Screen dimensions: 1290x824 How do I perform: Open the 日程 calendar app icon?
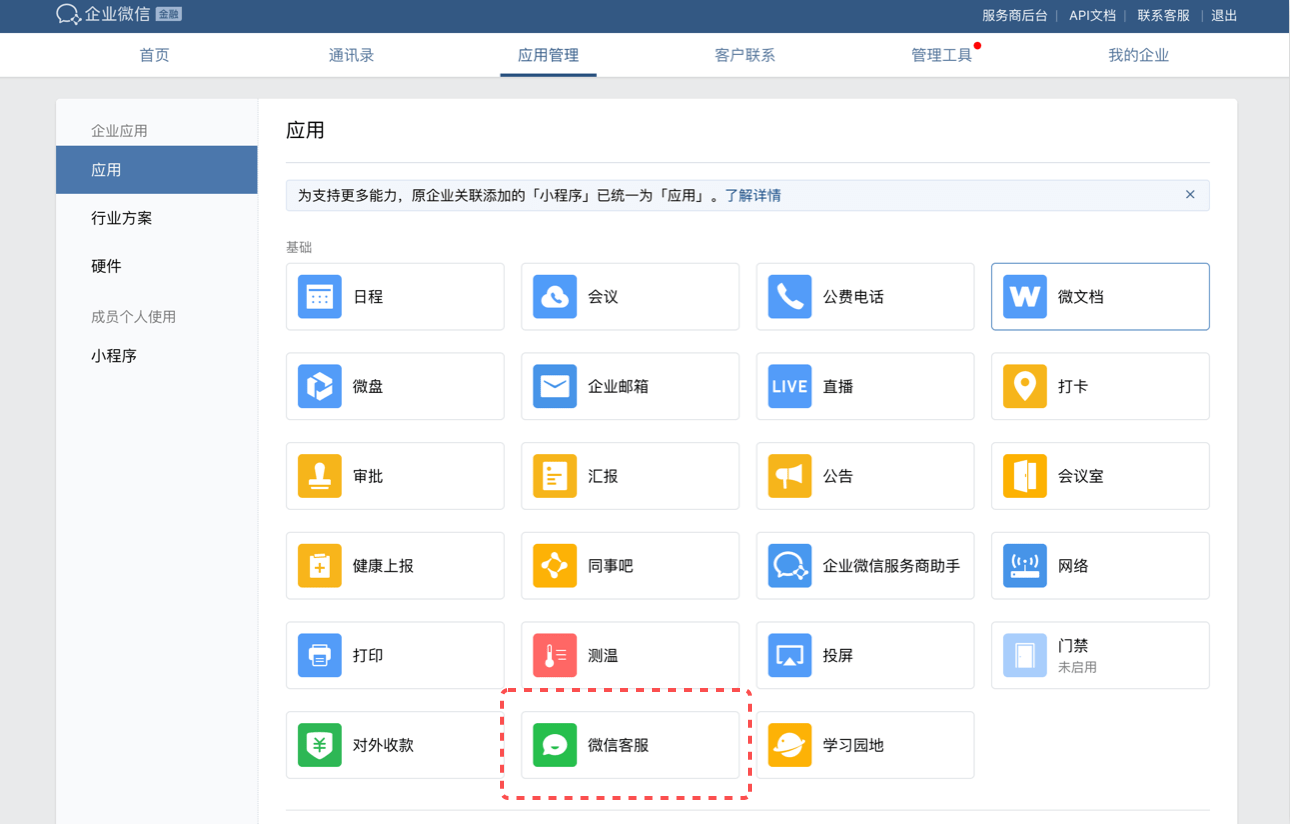click(x=319, y=297)
